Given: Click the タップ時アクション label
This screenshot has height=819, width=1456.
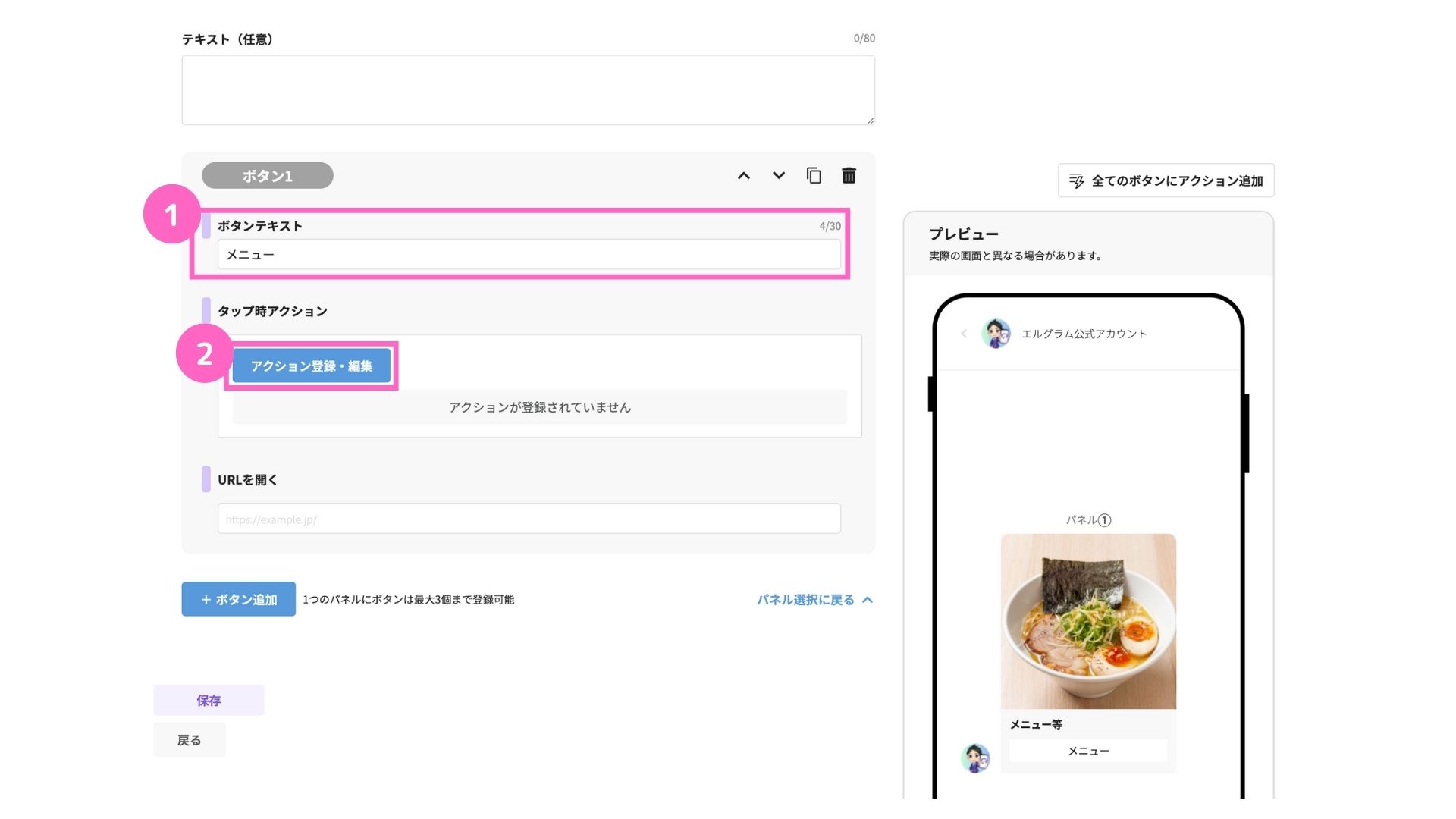Looking at the screenshot, I should (272, 311).
